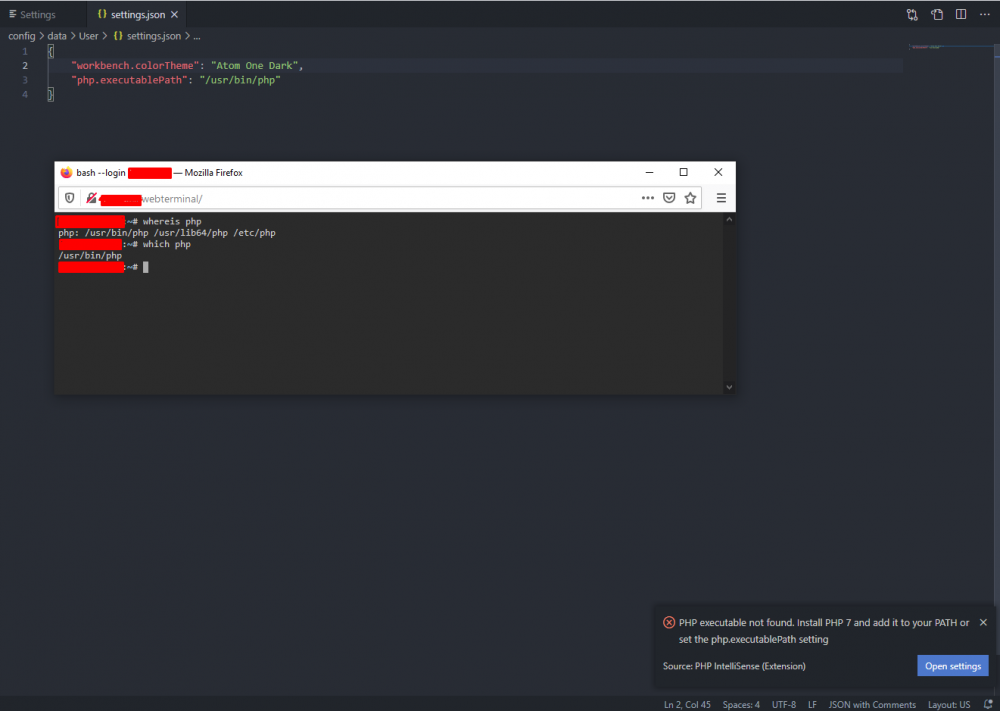This screenshot has height=711, width=1000.
Task: Click Ln 2, Col 45 in the status bar
Action: [687, 705]
